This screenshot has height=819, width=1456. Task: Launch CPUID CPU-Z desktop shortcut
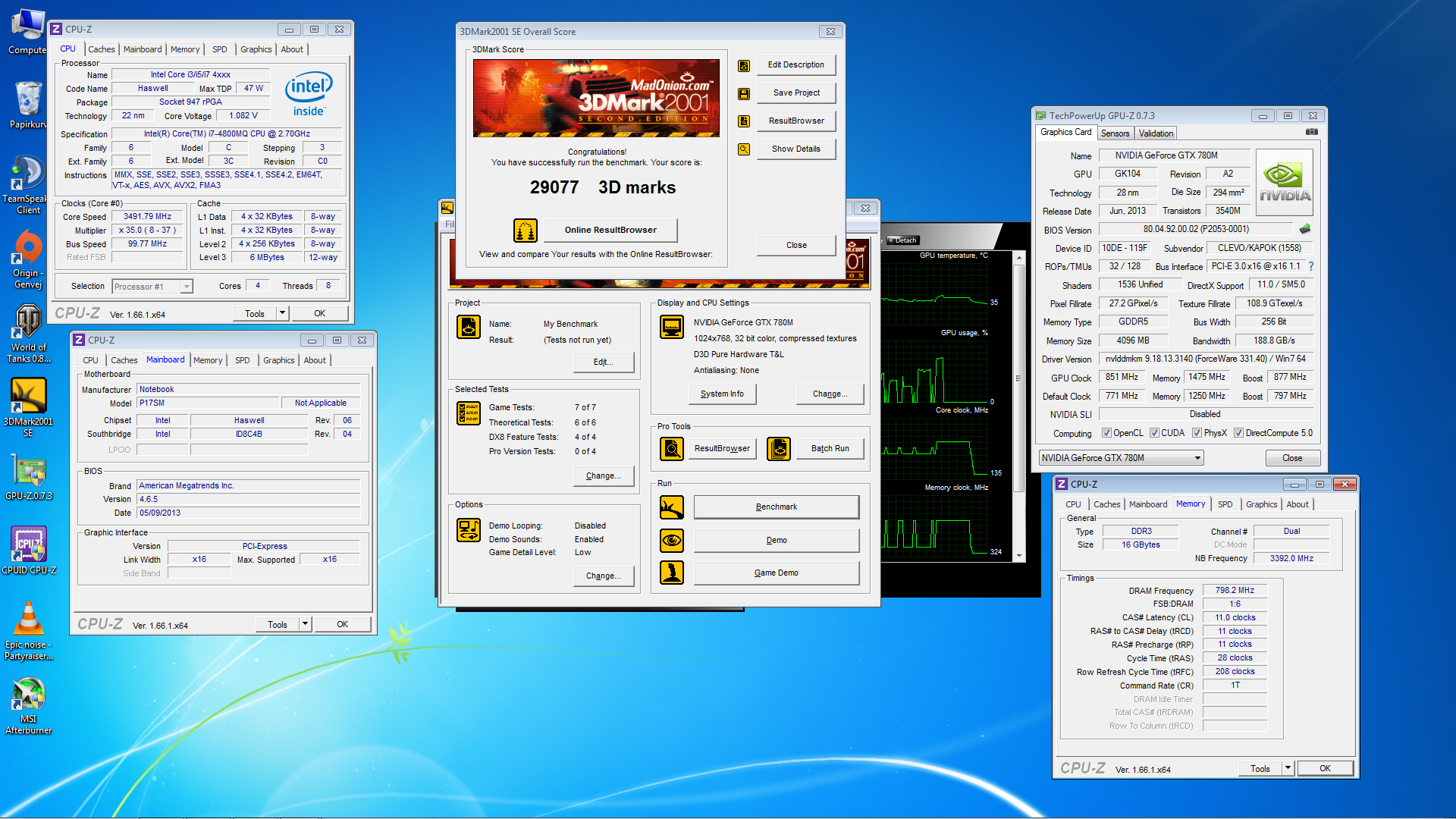point(27,551)
